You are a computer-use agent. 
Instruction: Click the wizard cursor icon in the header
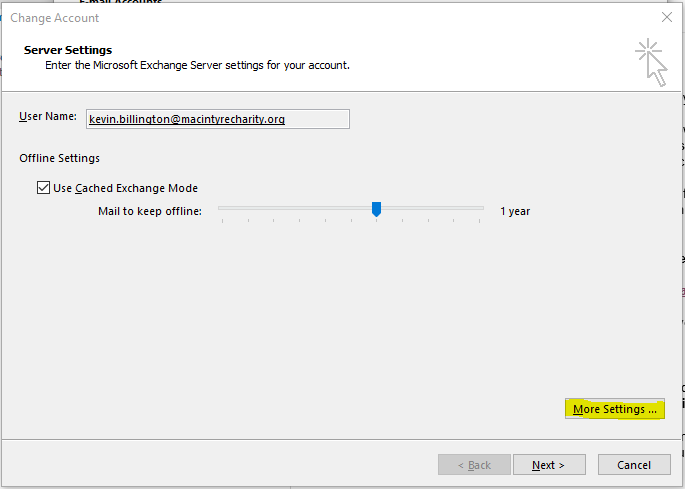click(650, 62)
